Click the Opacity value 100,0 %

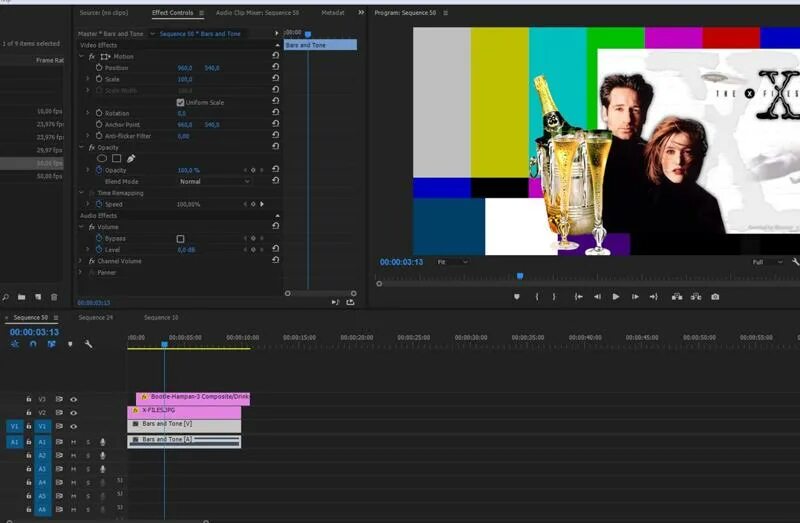tap(188, 170)
